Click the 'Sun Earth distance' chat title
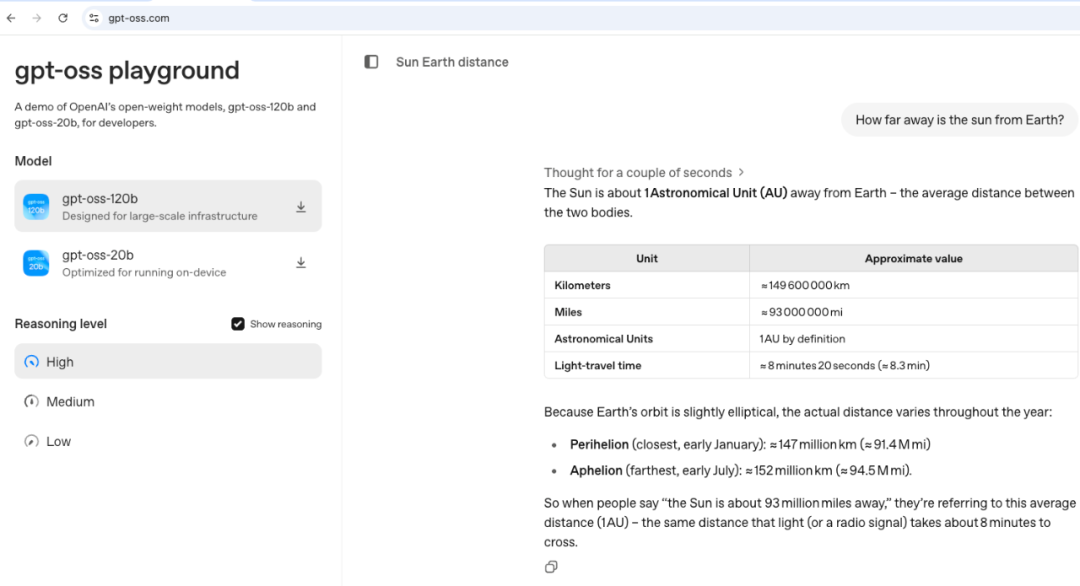1080x586 pixels. coord(452,62)
